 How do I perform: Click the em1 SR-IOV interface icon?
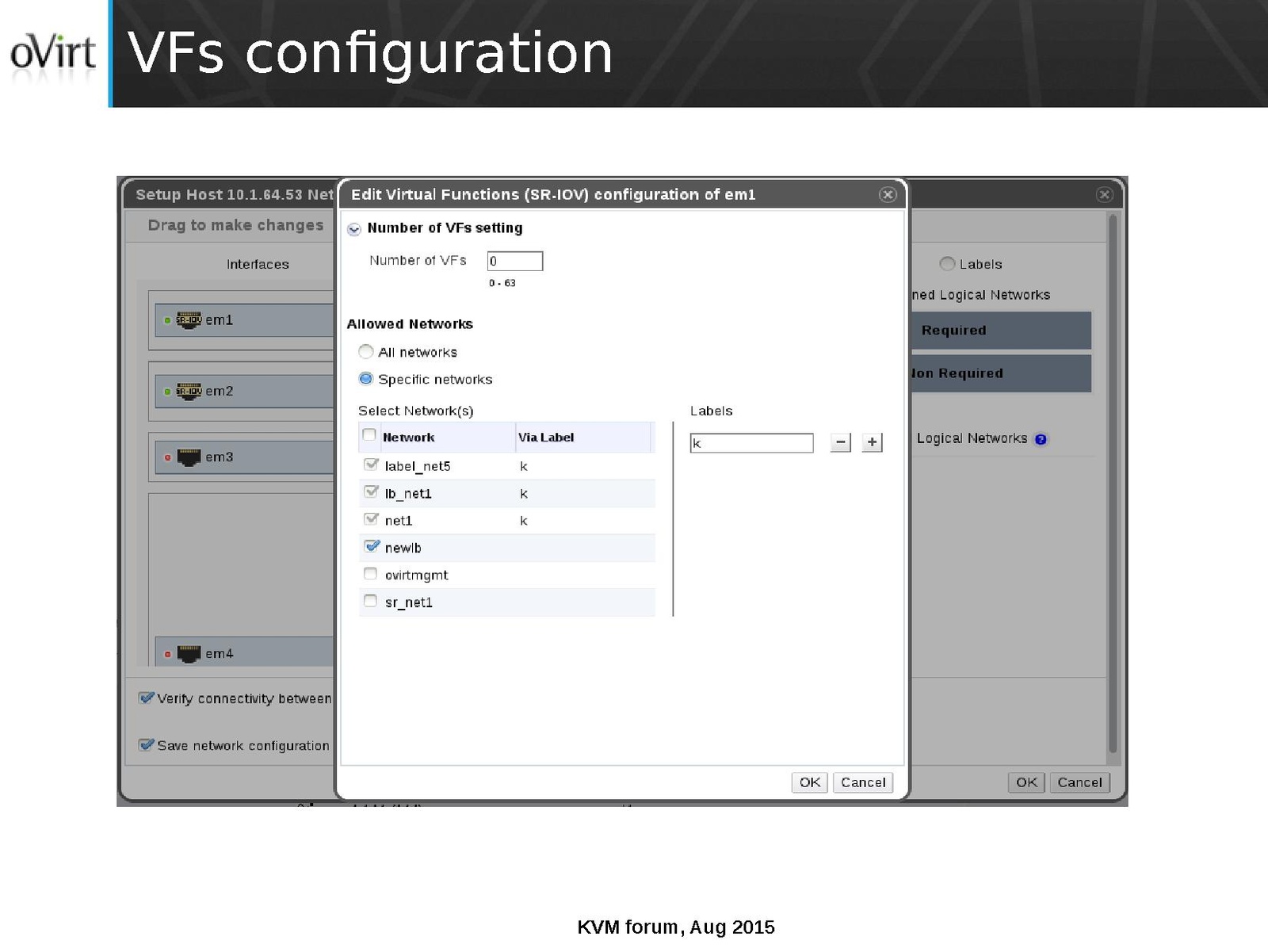(x=189, y=320)
